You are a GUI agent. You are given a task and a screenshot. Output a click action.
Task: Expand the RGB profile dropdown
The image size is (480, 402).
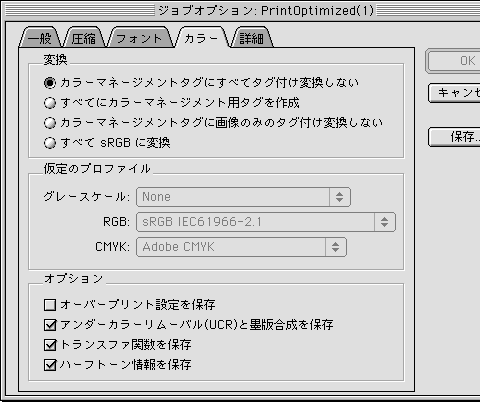click(266, 222)
